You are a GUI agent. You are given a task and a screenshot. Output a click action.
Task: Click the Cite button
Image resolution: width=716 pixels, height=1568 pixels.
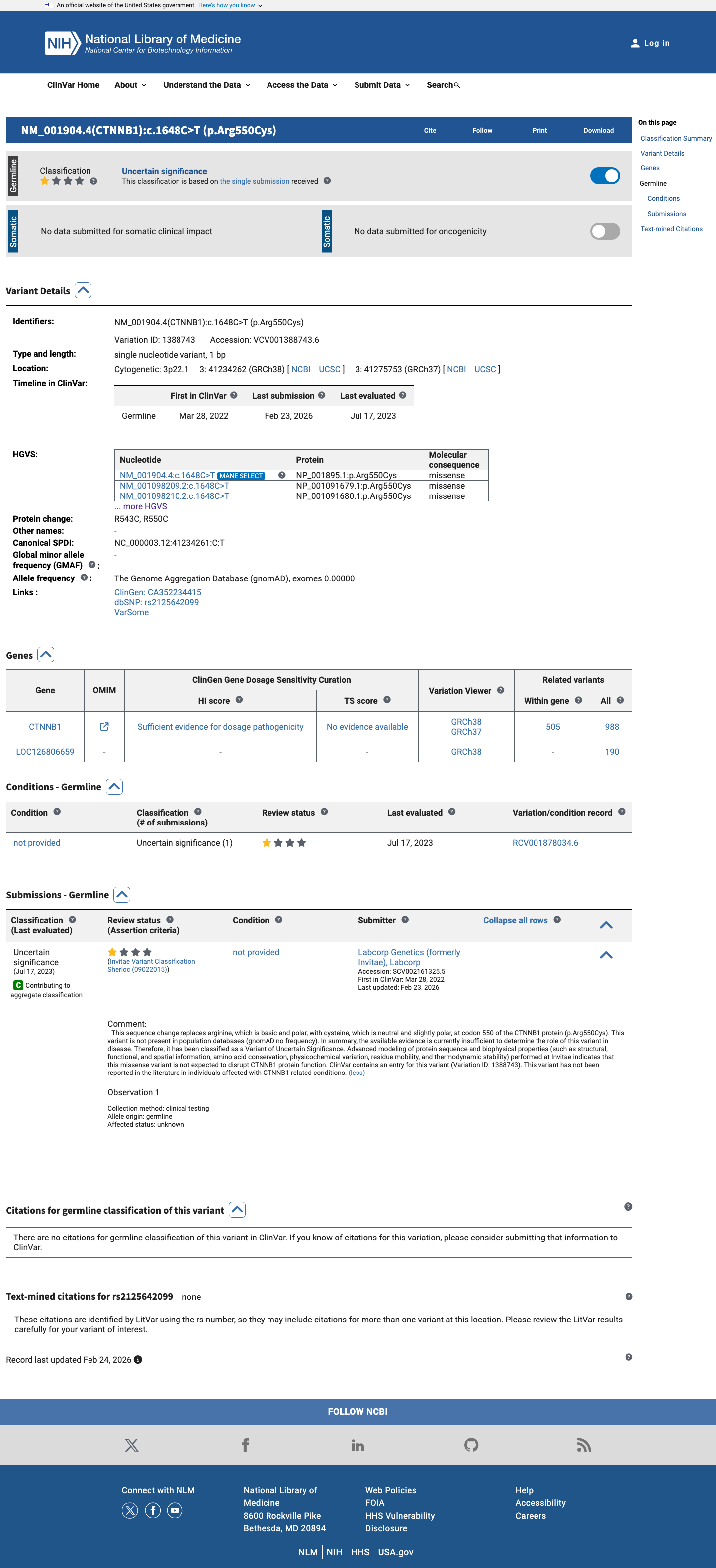click(430, 130)
